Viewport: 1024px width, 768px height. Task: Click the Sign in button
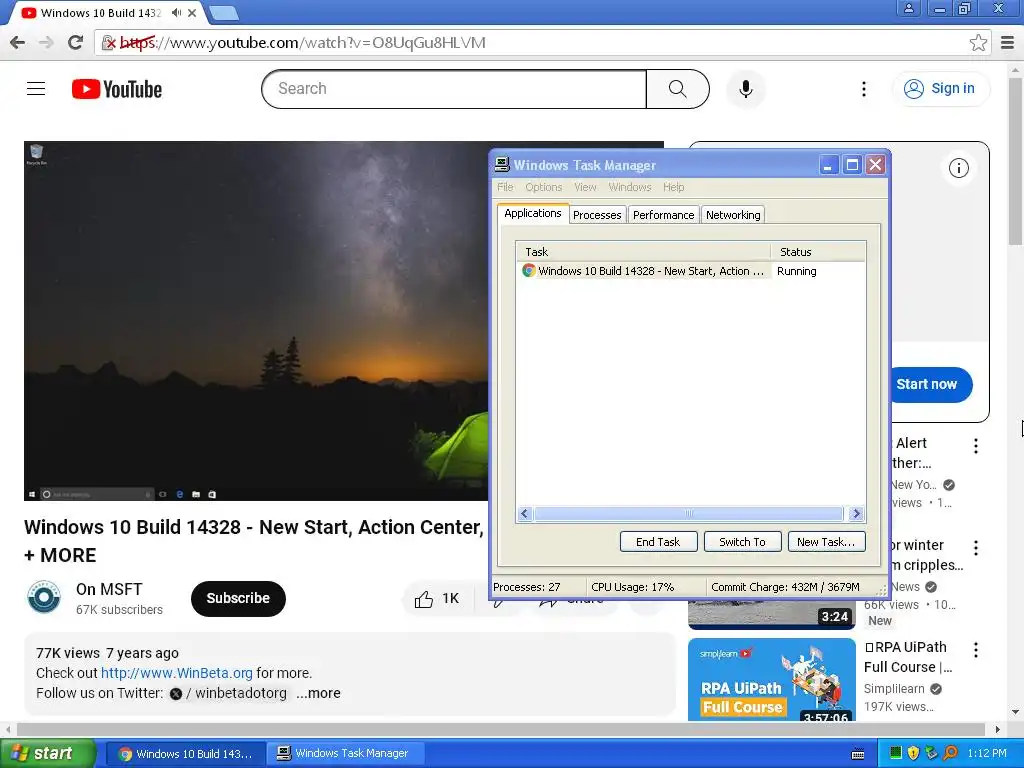point(940,89)
